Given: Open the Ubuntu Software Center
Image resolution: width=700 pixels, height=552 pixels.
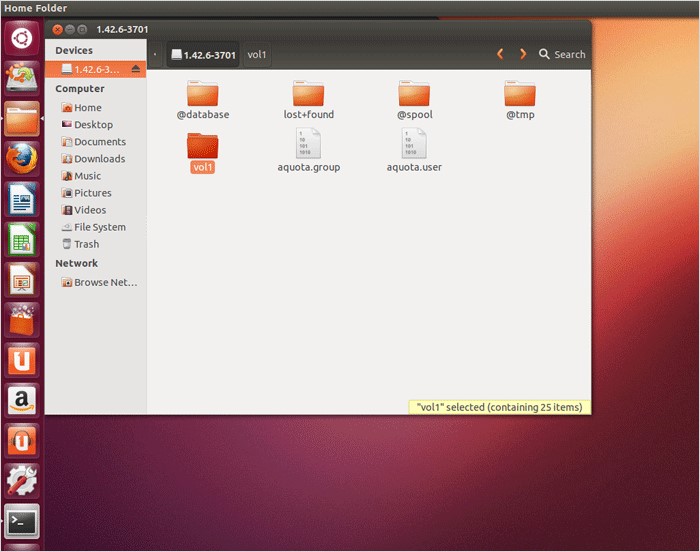Looking at the screenshot, I should click(x=21, y=320).
